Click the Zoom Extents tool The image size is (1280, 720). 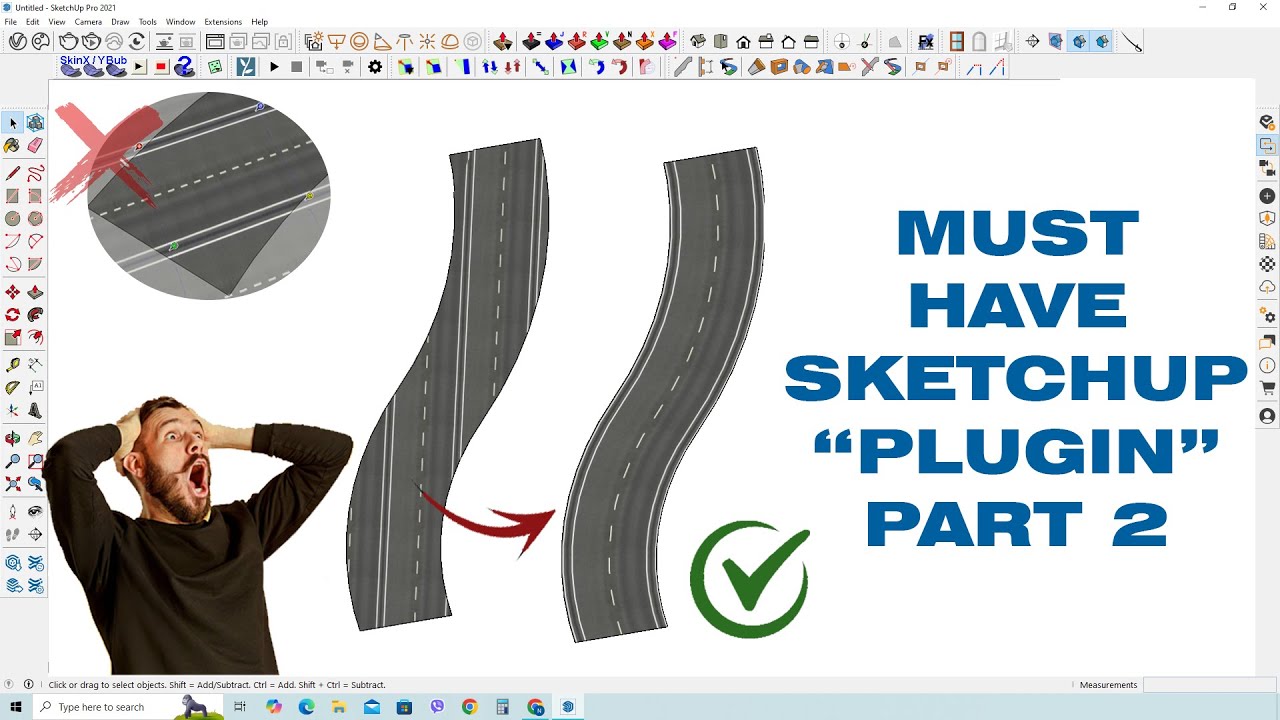tap(13, 484)
